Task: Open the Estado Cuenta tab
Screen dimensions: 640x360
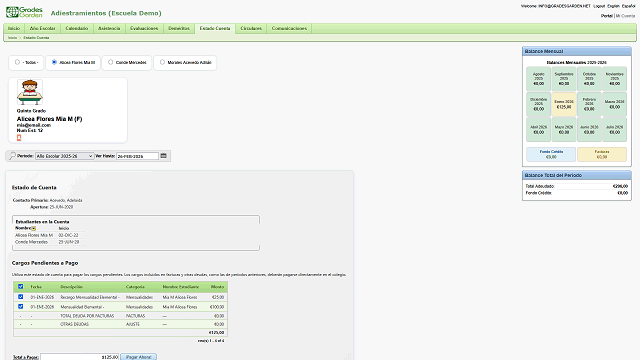Action: click(x=215, y=28)
